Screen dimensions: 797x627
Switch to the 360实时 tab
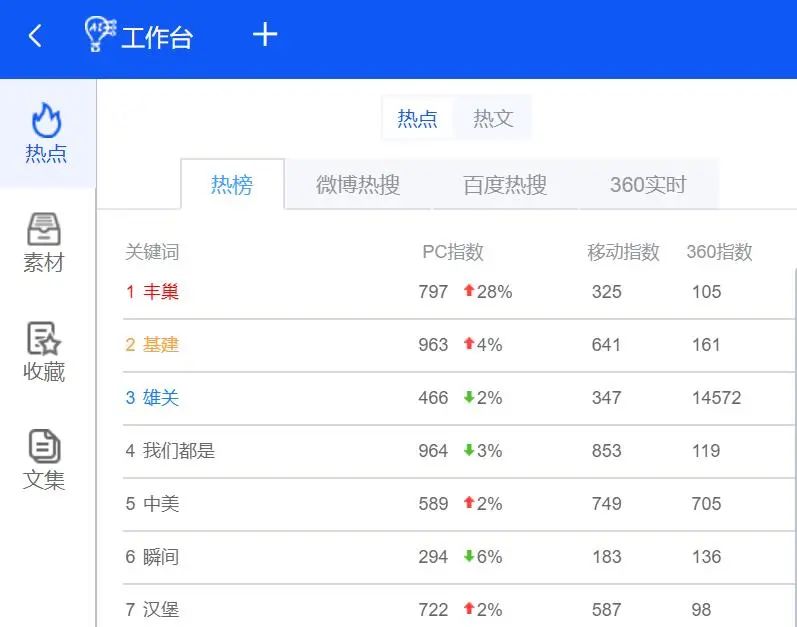point(648,184)
